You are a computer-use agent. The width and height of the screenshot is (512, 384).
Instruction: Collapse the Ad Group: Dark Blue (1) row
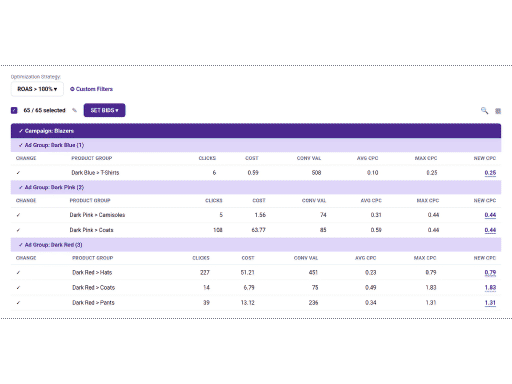click(256, 145)
